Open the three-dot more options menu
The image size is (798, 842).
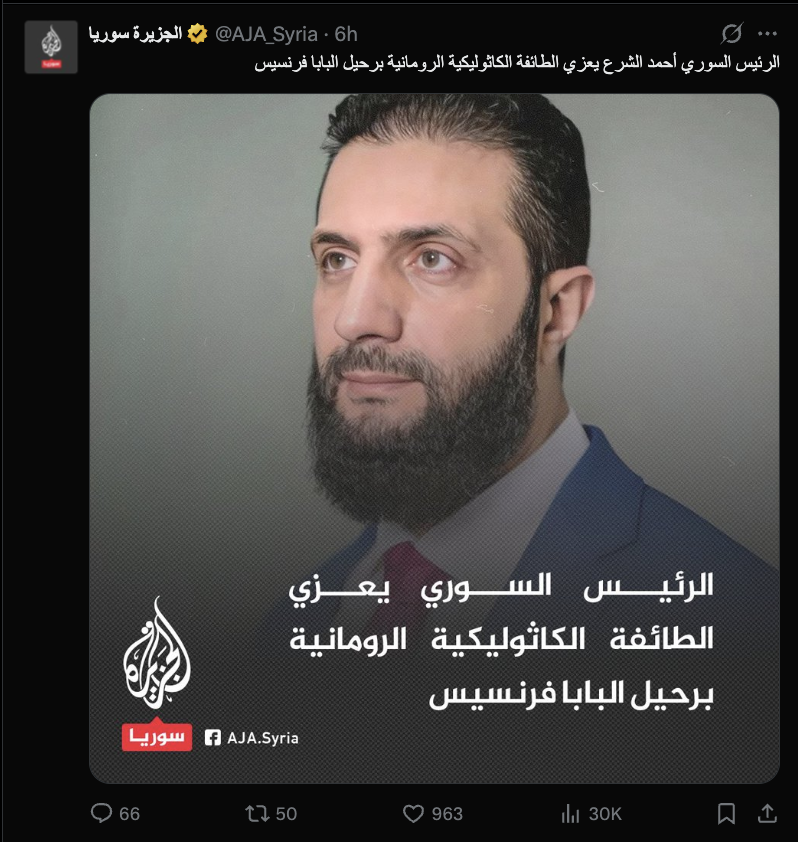tap(767, 34)
